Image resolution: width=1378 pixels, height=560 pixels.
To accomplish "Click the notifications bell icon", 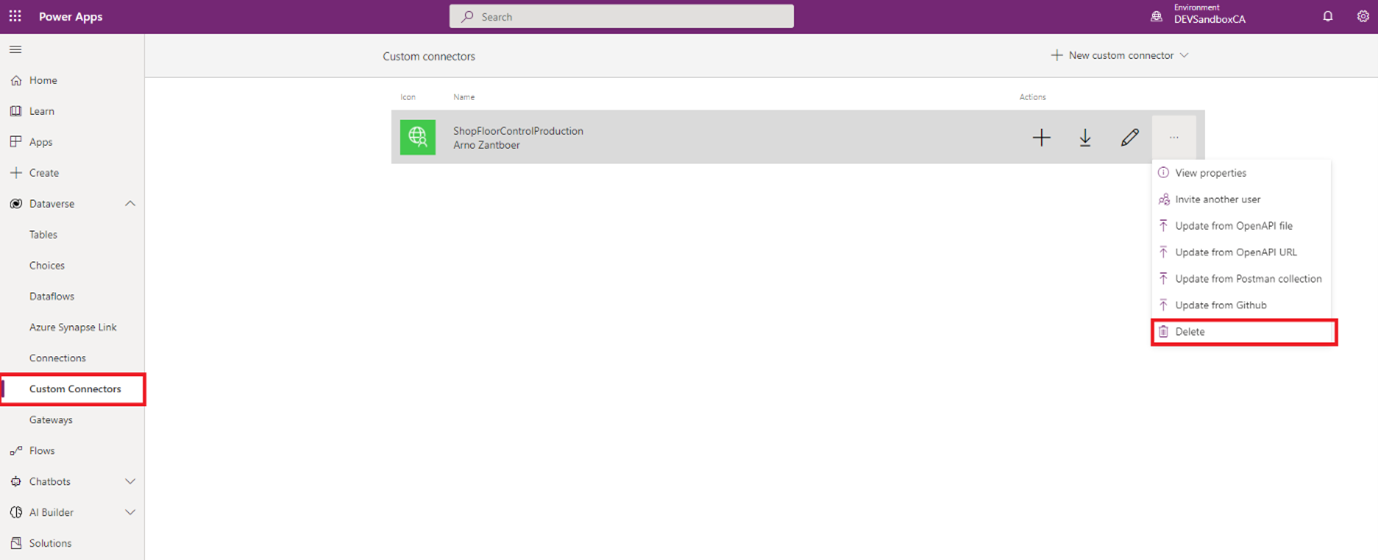I will point(1328,16).
